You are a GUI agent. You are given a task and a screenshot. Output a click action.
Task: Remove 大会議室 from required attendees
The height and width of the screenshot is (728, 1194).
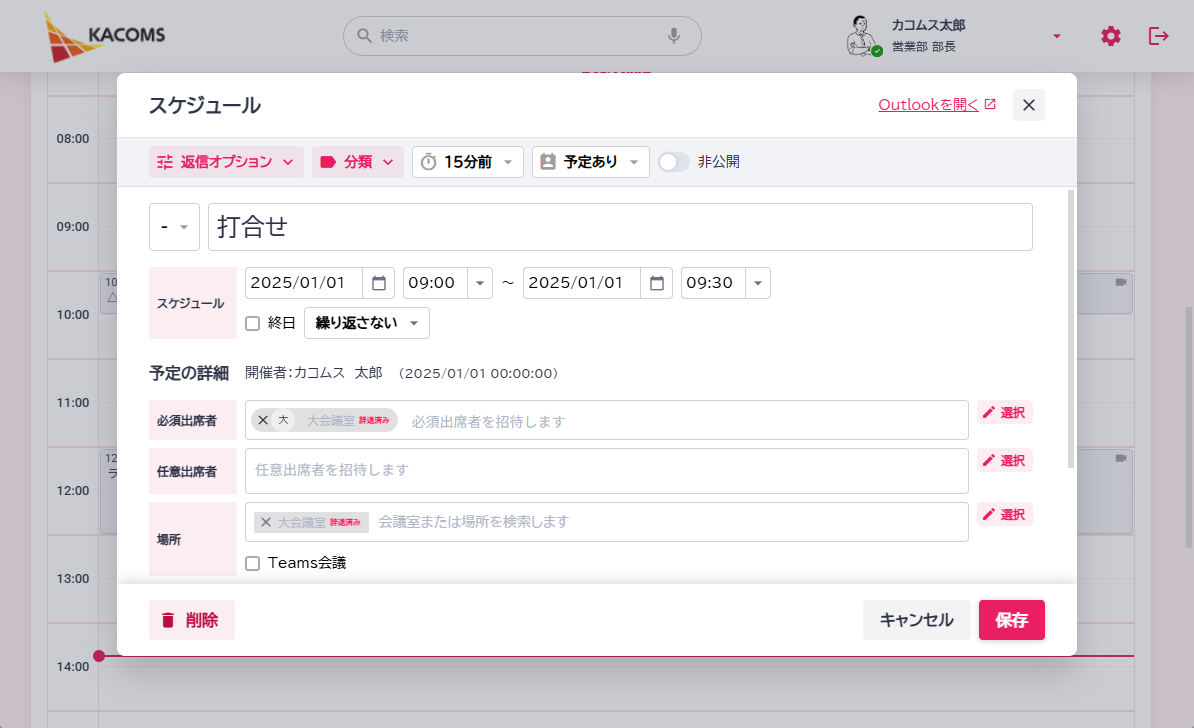[263, 420]
